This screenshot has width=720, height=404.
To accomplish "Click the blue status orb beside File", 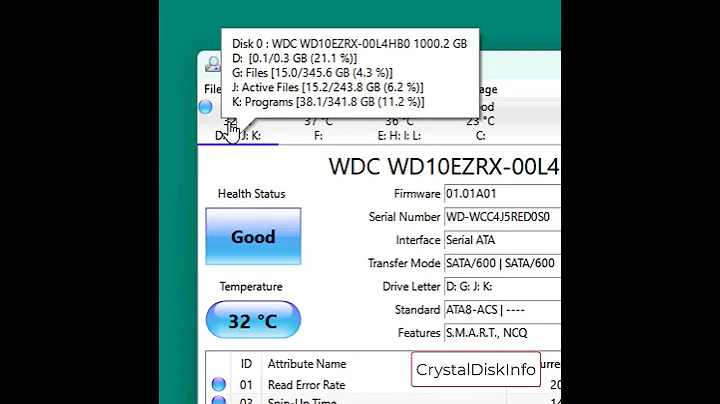I will (206, 107).
